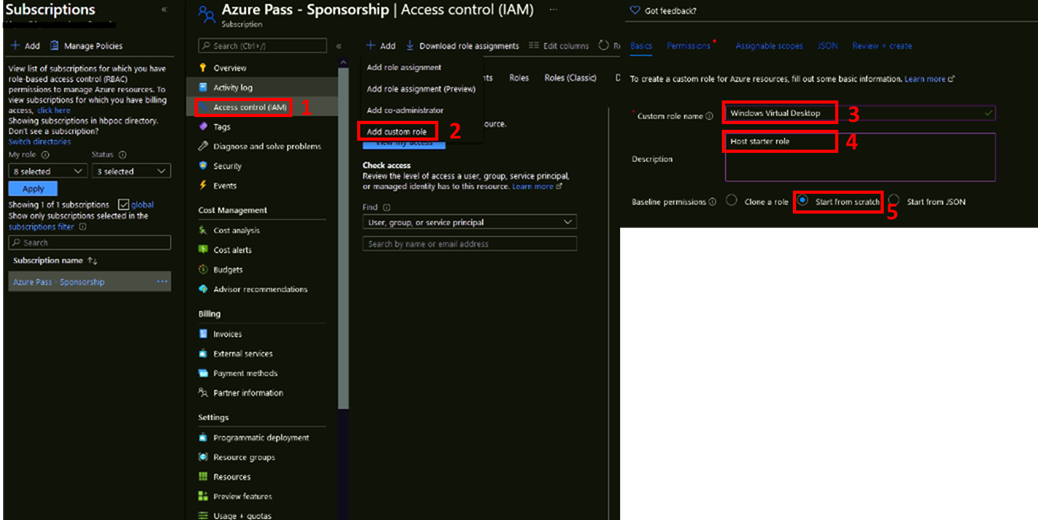Click the Resources grid icon
1038x520 pixels.
point(203,476)
